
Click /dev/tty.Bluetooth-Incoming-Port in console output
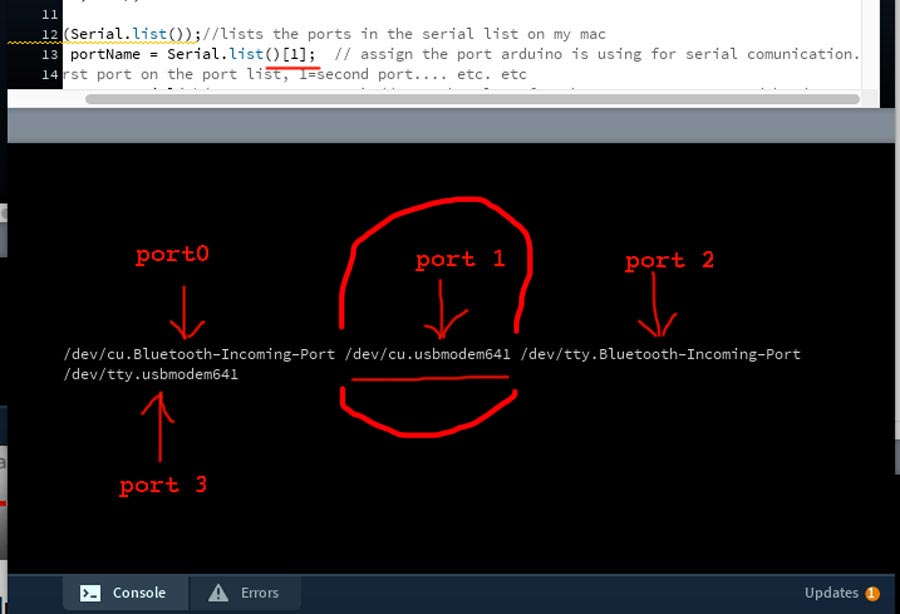660,354
